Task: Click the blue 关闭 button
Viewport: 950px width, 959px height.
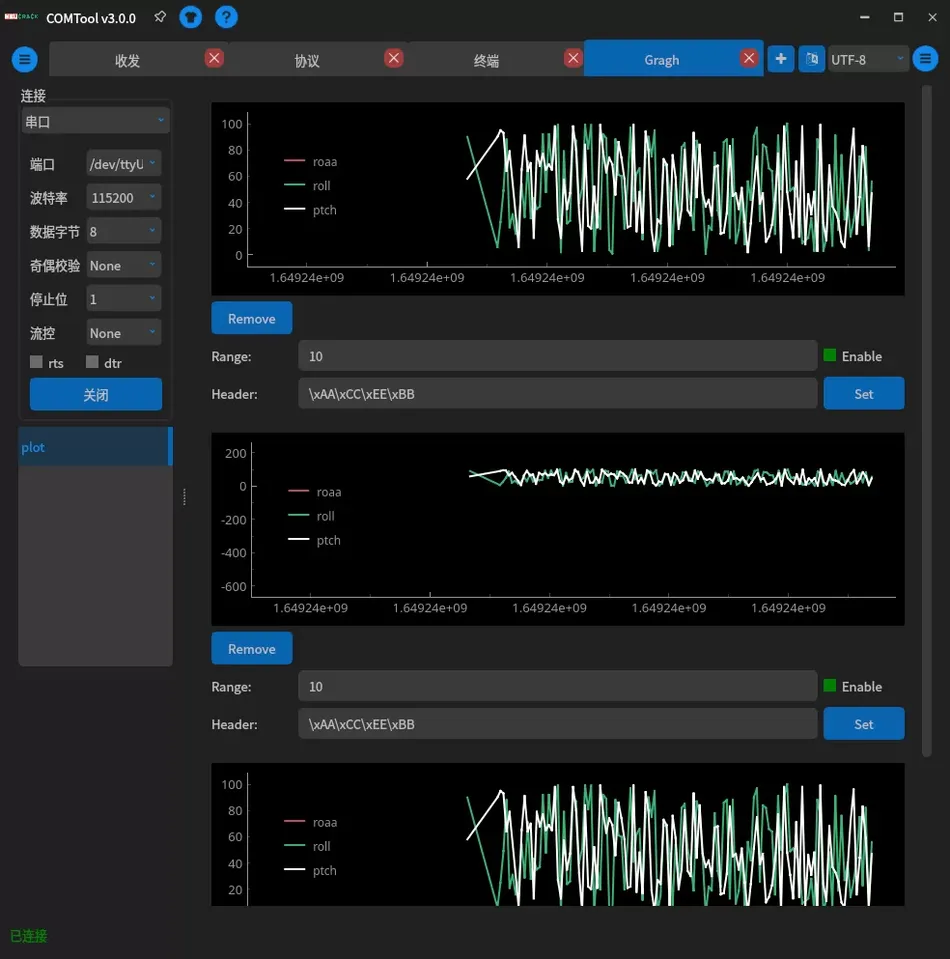Action: [x=96, y=395]
